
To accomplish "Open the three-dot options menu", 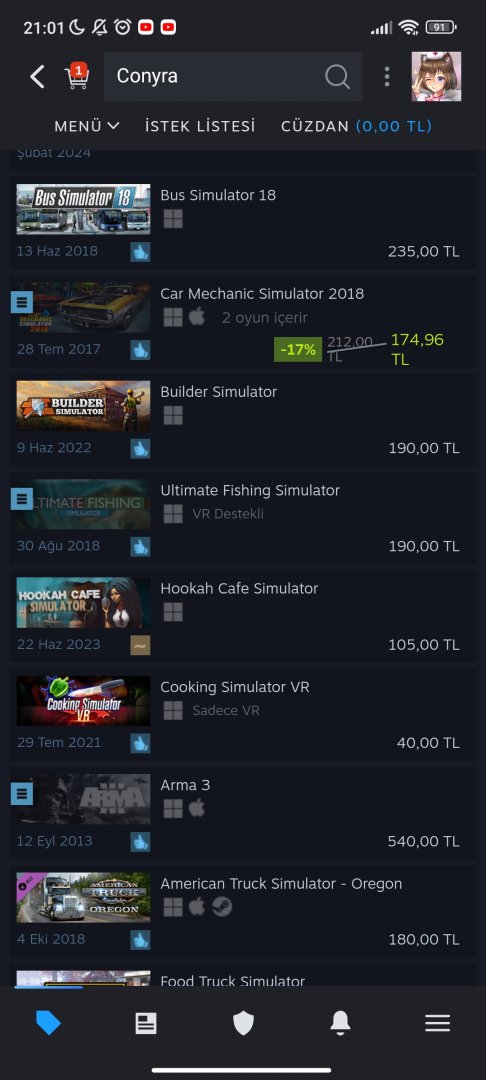I will coord(387,76).
